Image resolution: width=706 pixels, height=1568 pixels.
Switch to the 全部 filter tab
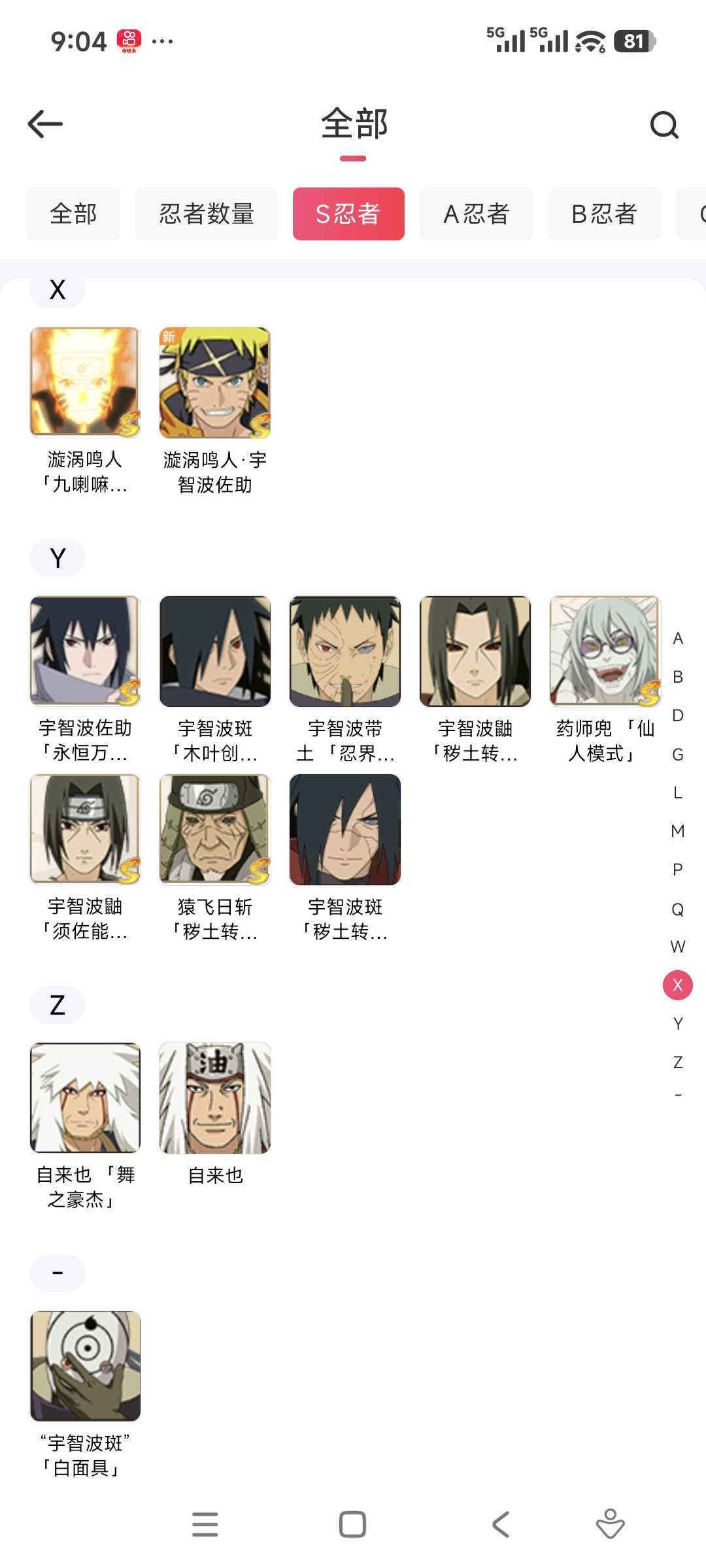[73, 214]
